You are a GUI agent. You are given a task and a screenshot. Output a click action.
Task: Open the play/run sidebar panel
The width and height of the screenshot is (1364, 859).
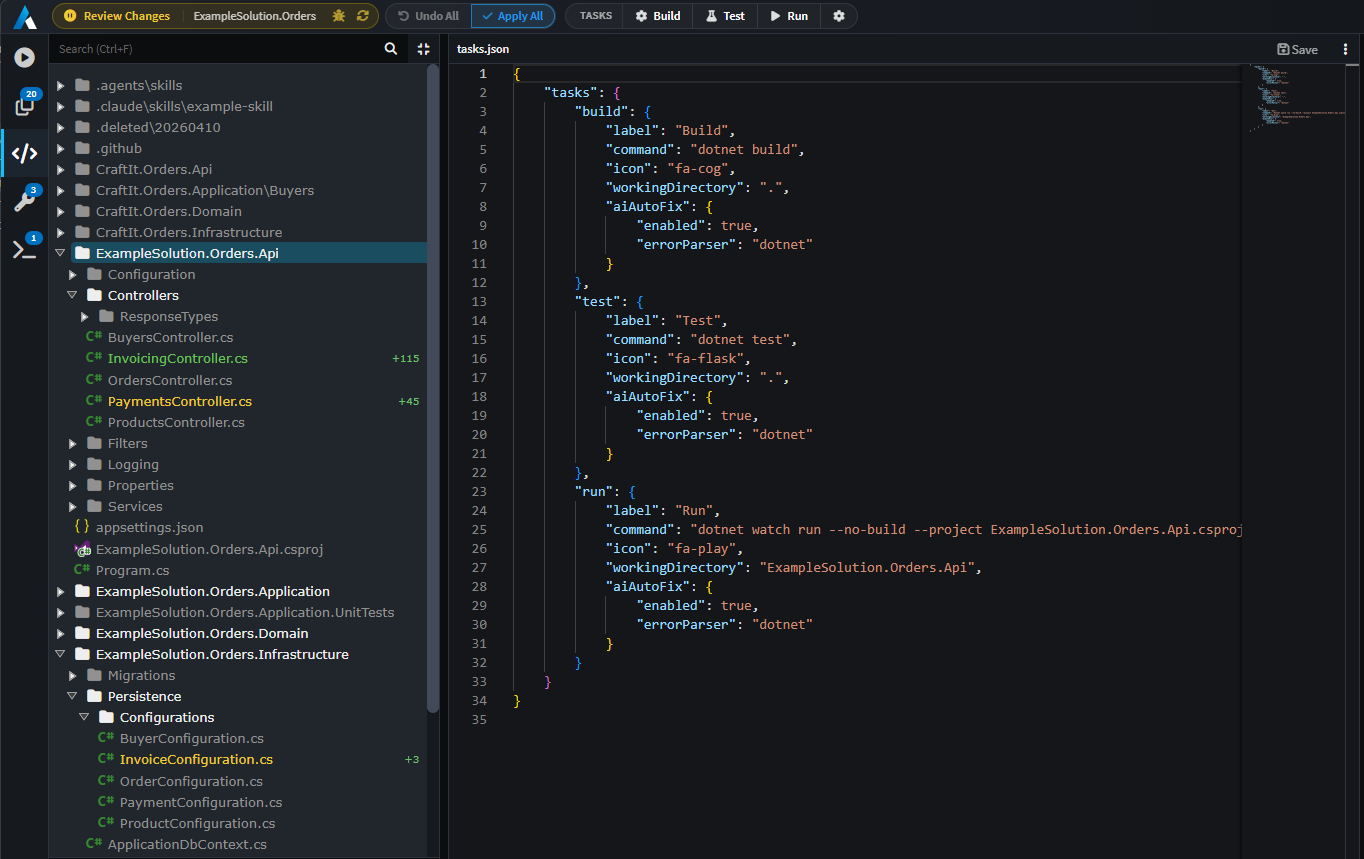point(24,58)
